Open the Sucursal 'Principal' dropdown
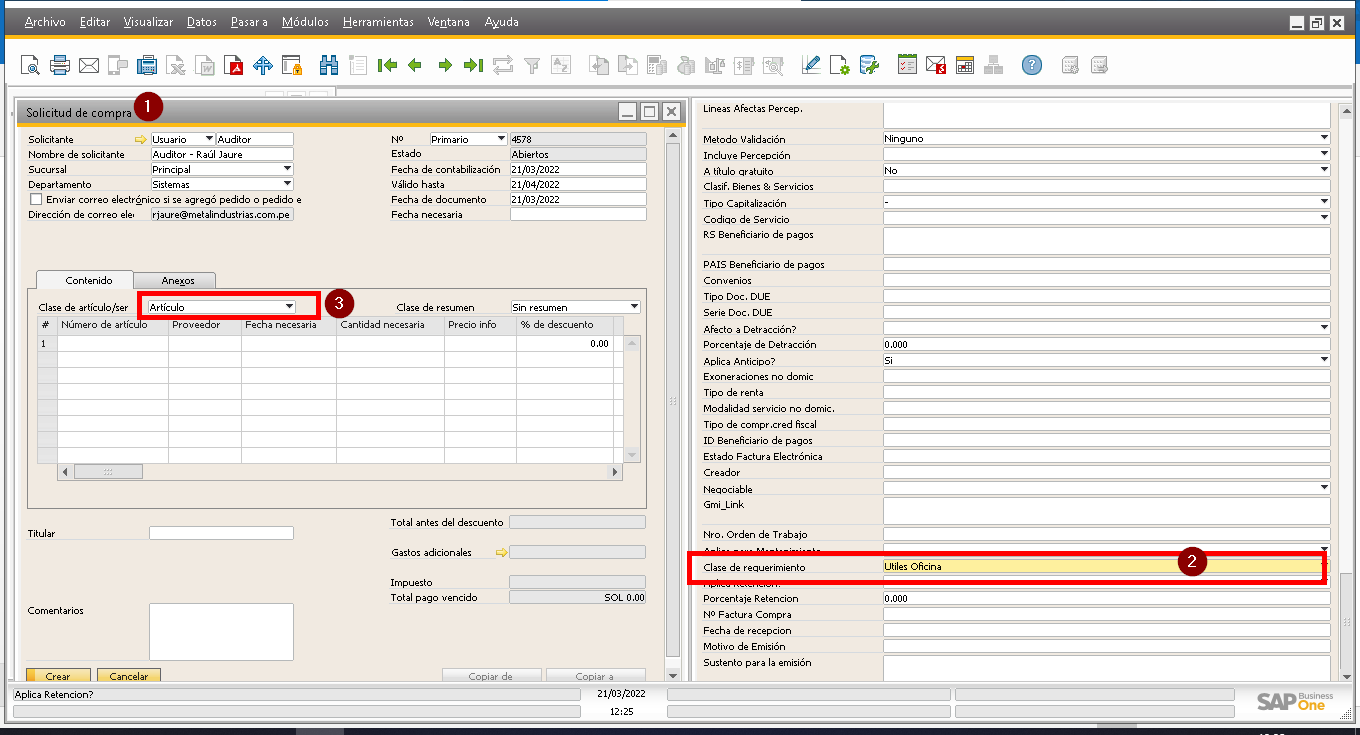The image size is (1360, 735). pos(287,169)
